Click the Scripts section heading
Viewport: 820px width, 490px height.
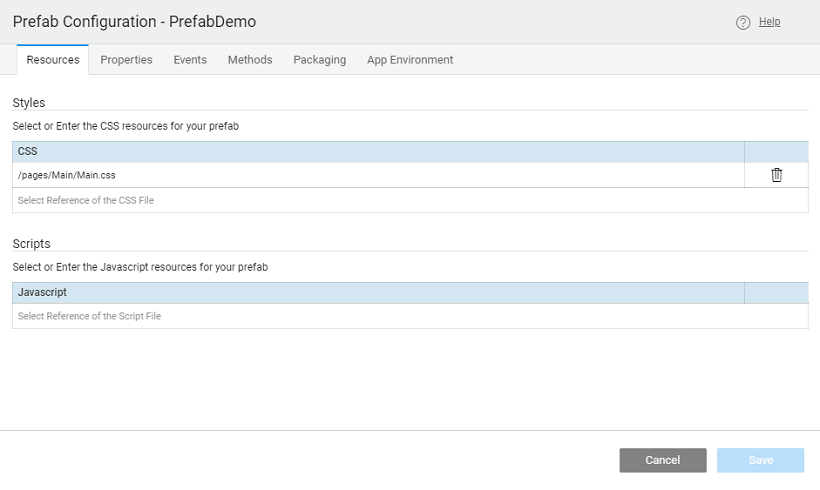click(31, 243)
